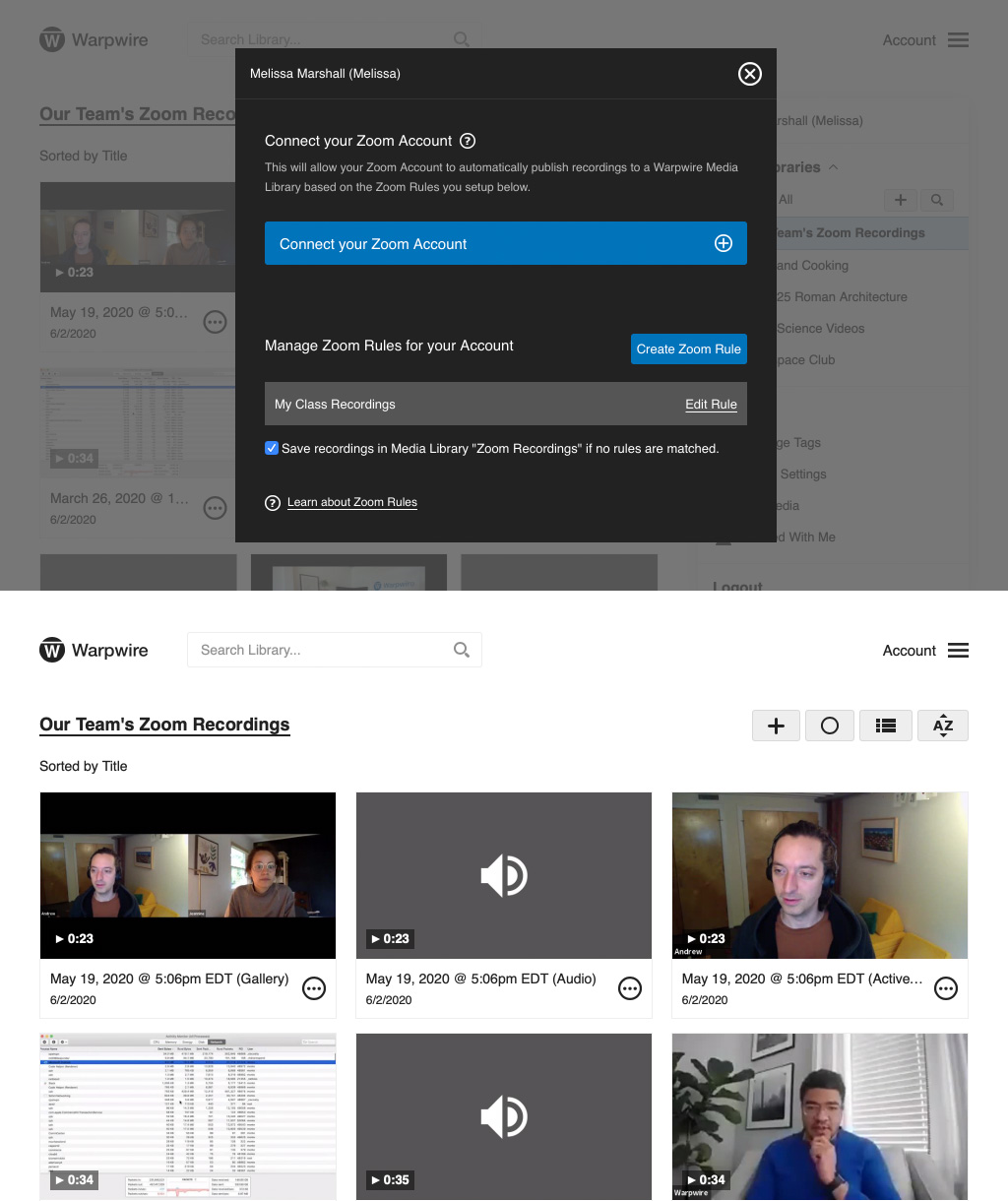Open the Learn about Zoom Rules link
This screenshot has width=1008, height=1201.
pos(352,502)
